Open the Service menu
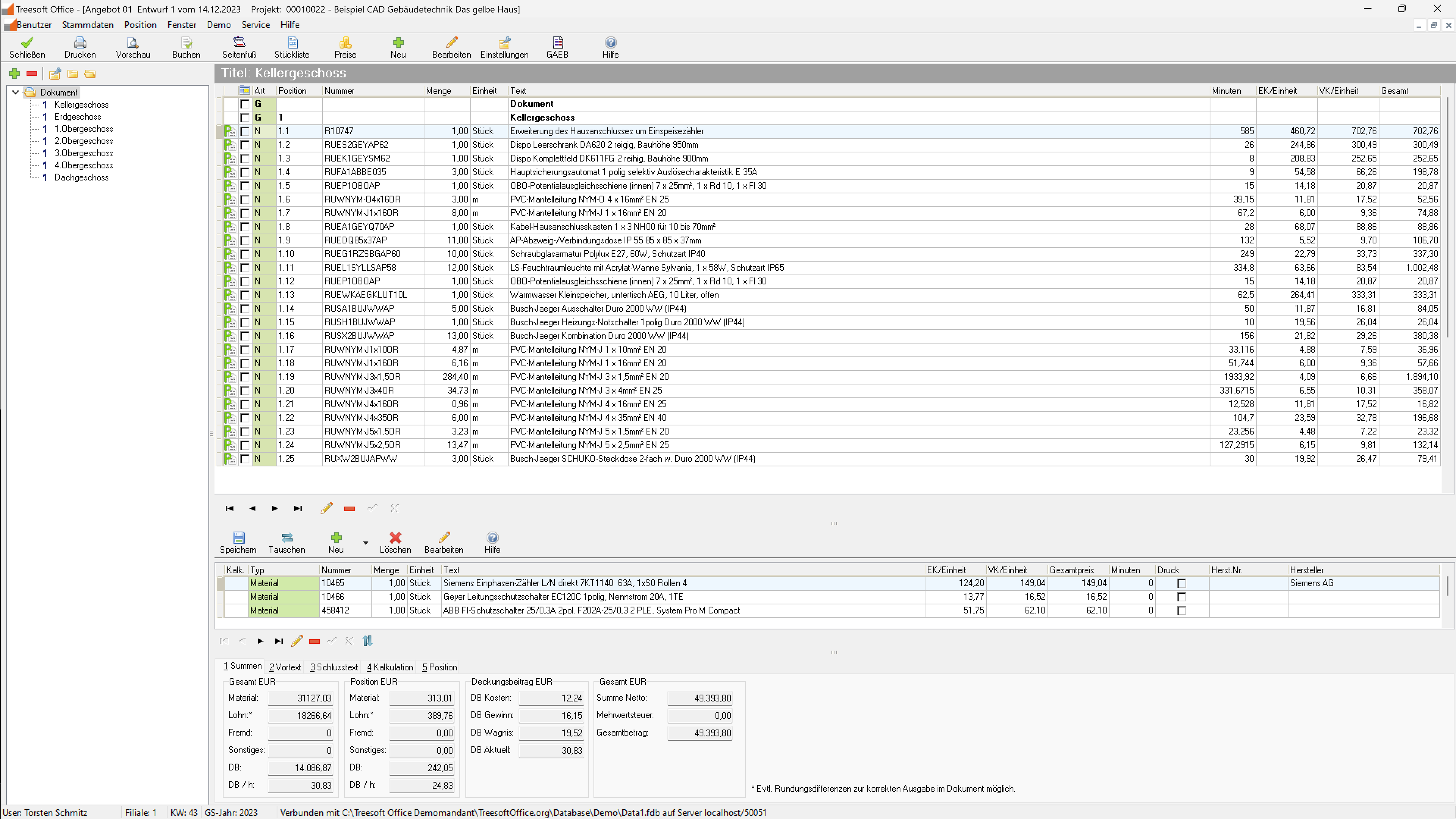 (255, 25)
